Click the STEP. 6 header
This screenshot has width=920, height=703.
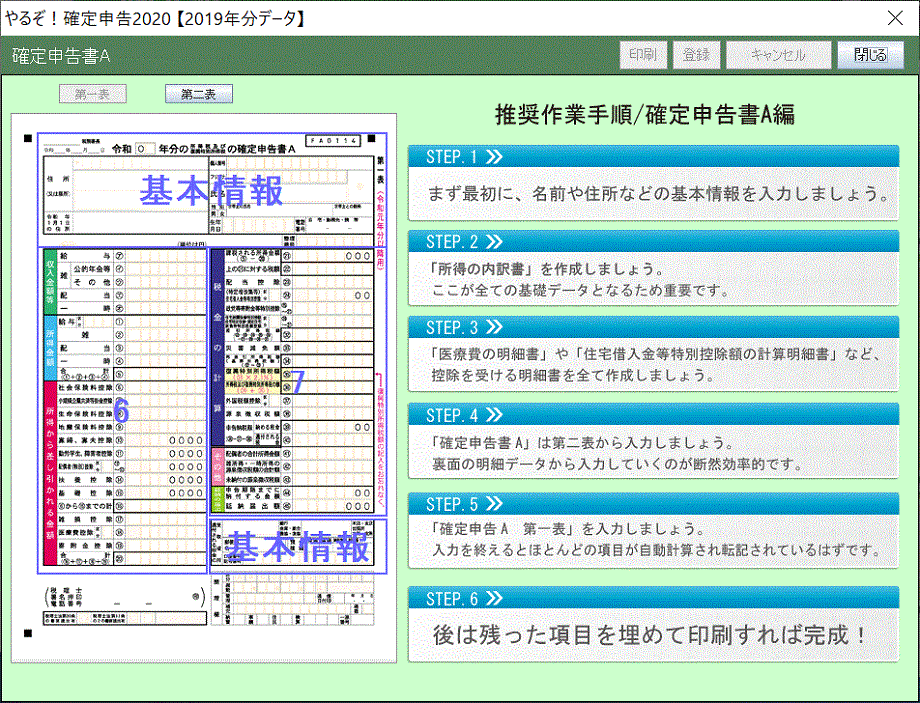click(x=654, y=598)
